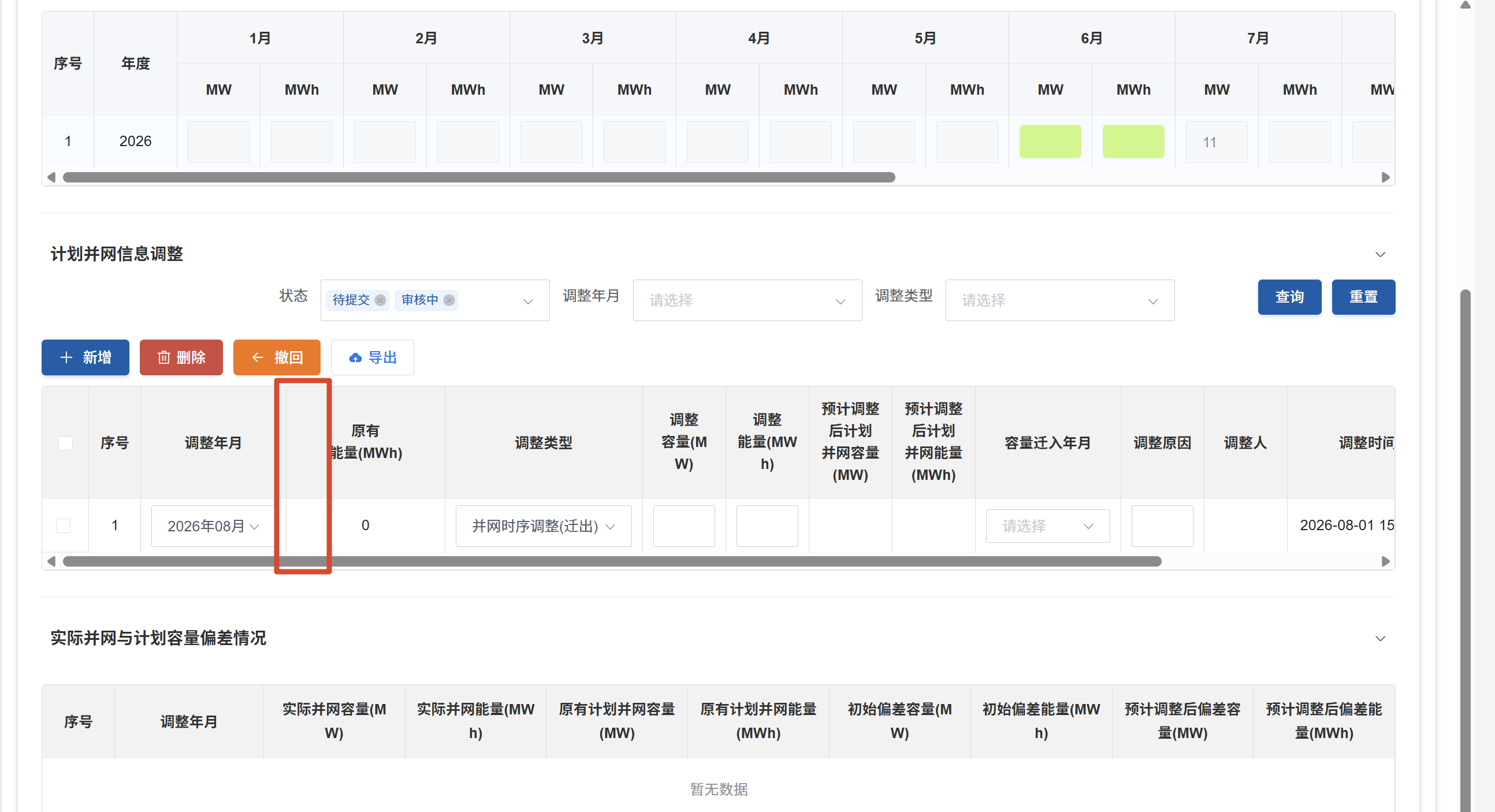Click the 初始偏差容量(MW) column header
Image resolution: width=1495 pixels, height=812 pixels.
point(899,721)
